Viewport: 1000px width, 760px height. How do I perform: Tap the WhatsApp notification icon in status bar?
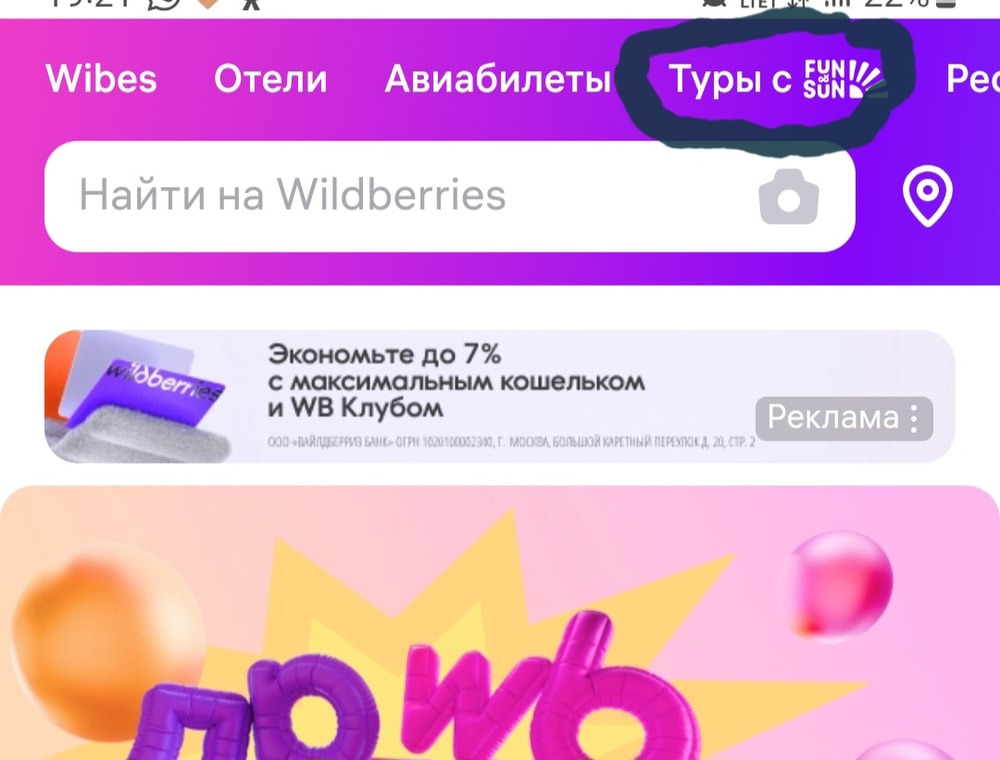165,4
